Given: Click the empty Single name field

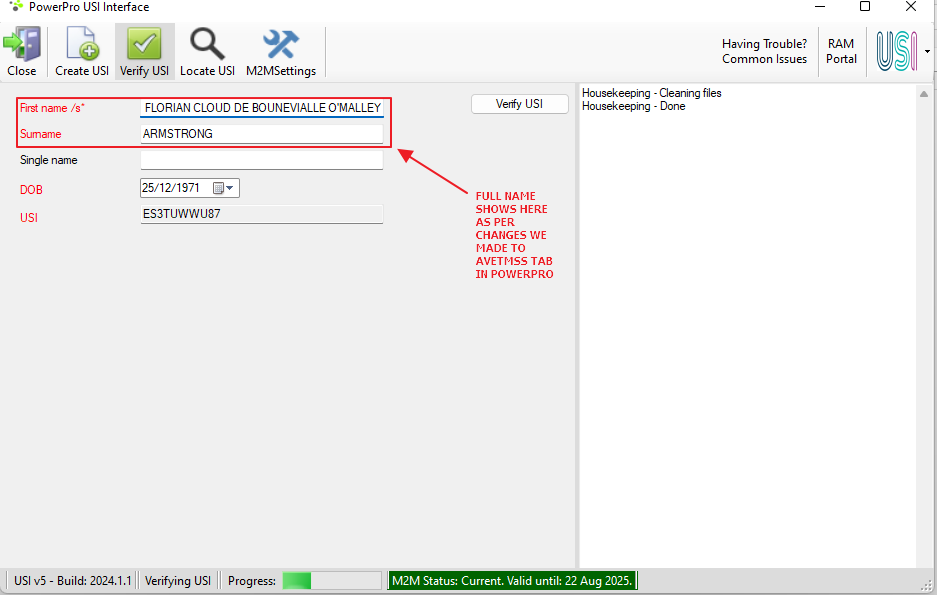Looking at the screenshot, I should pos(262,160).
